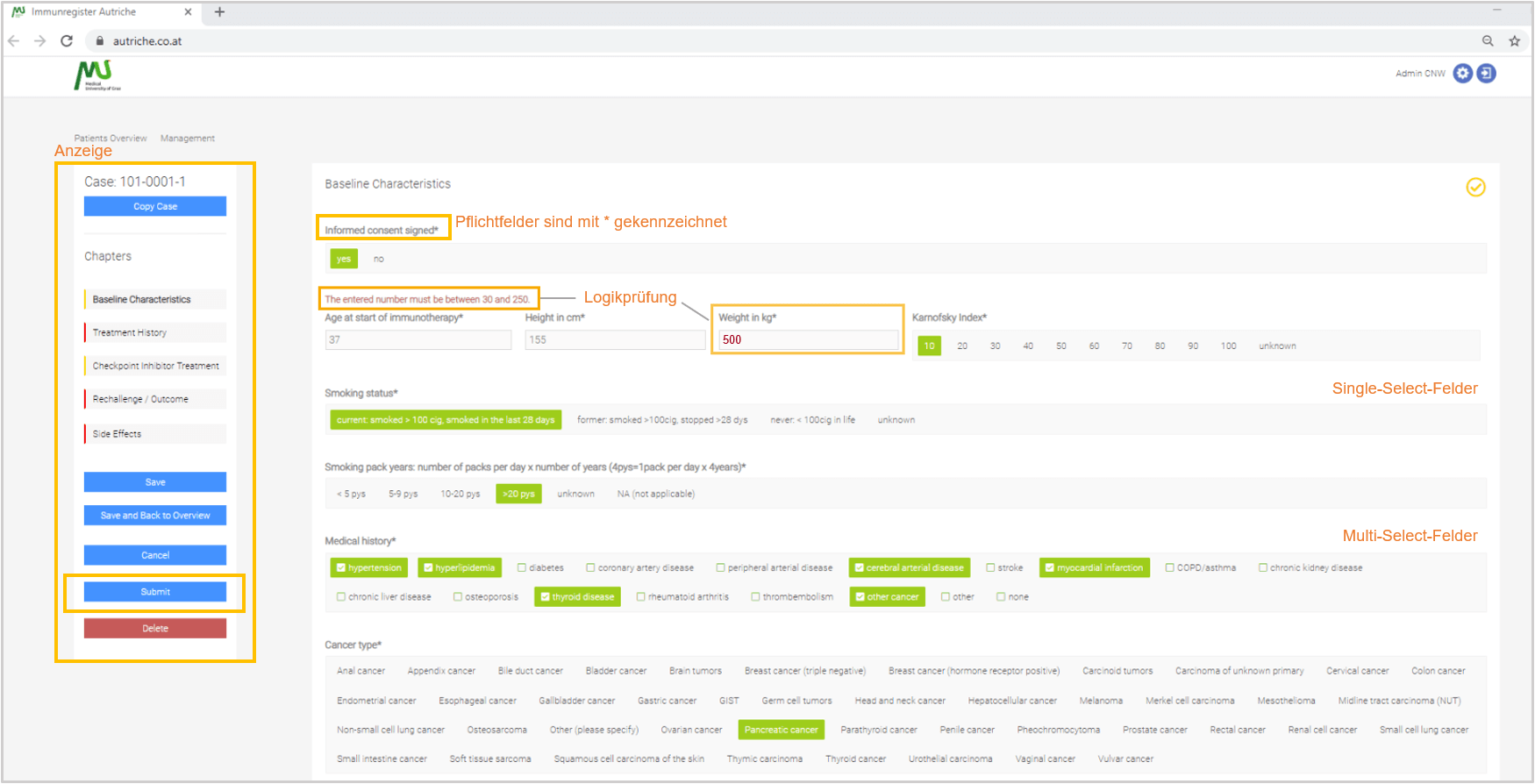The width and height of the screenshot is (1535, 784).
Task: Click into the Weight in kg field
Action: pyautogui.click(x=807, y=340)
